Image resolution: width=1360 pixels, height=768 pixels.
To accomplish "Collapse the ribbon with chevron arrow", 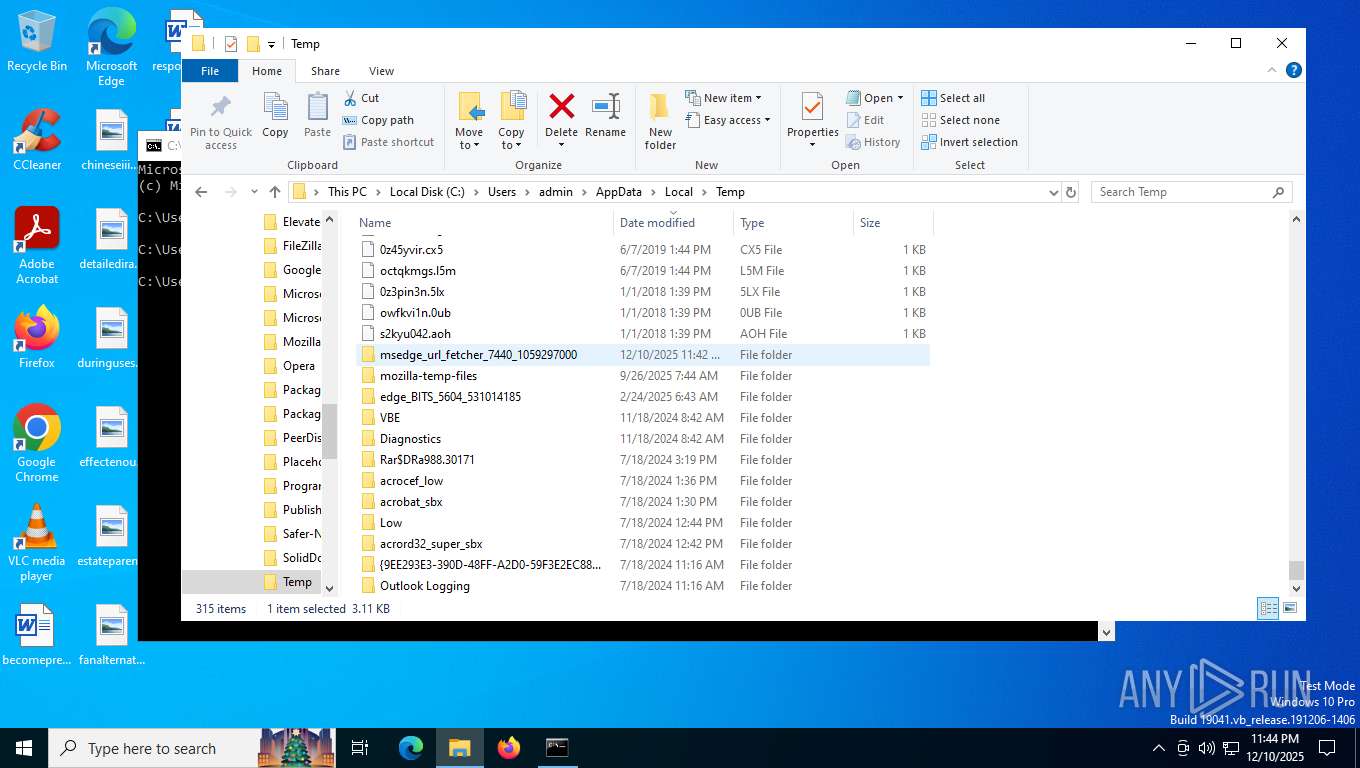I will coord(1271,70).
